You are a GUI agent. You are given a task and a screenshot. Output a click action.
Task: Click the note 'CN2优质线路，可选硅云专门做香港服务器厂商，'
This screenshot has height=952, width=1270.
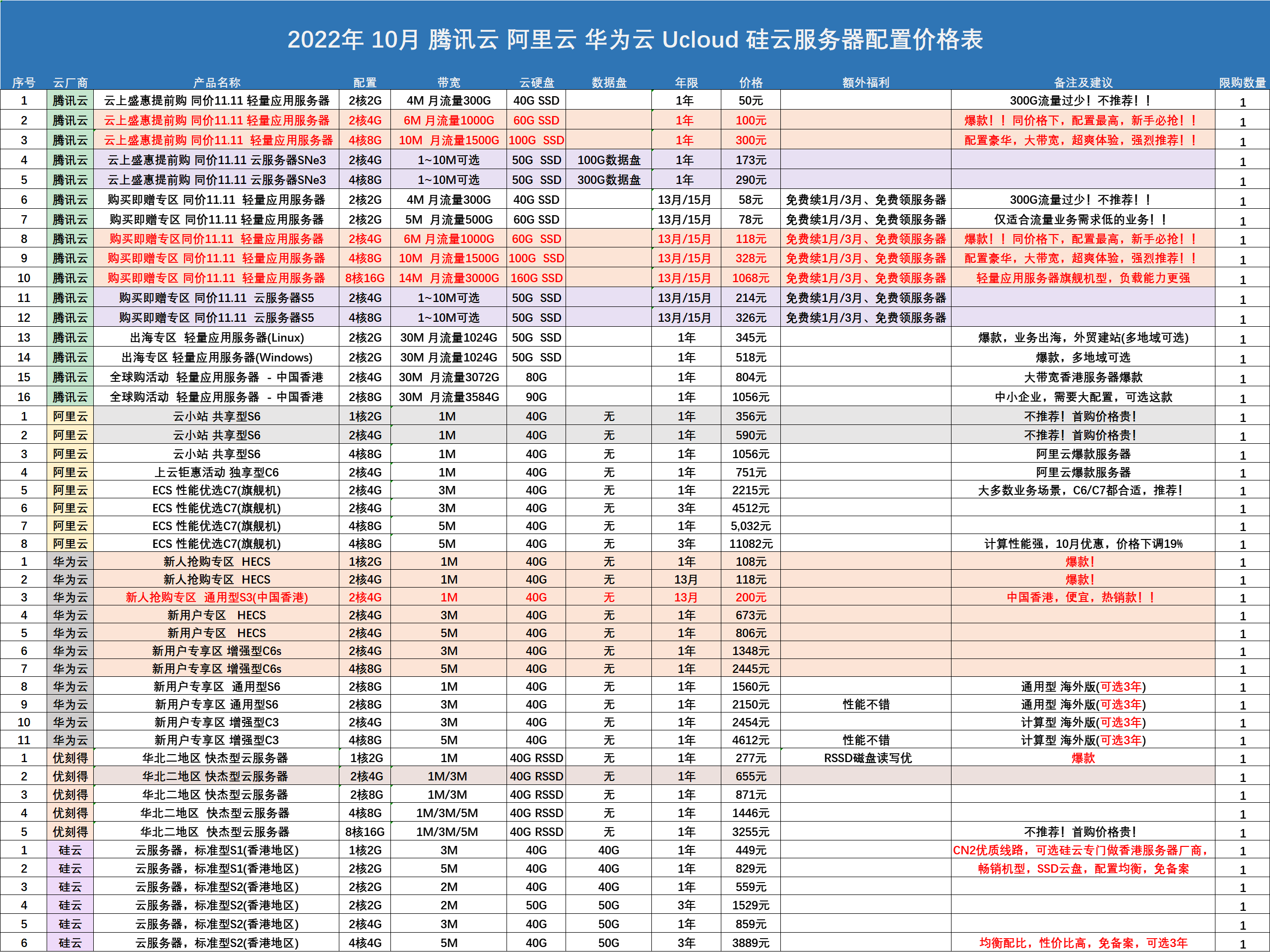click(x=1083, y=850)
